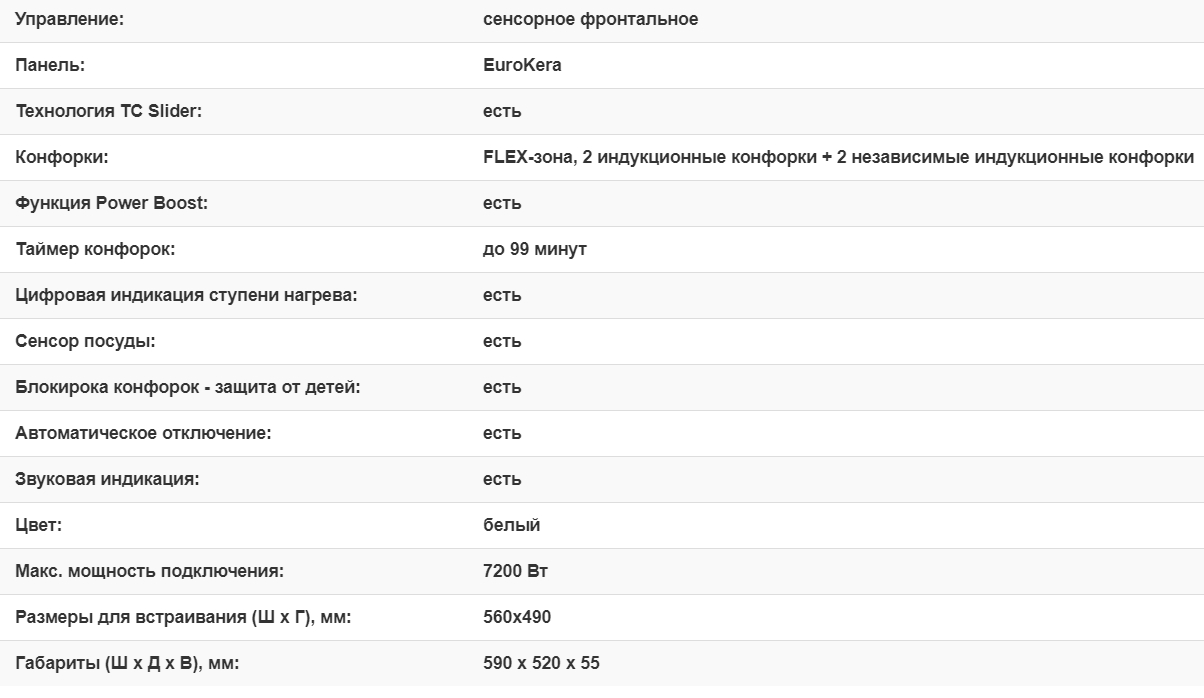Click the "Функция Power Boost:" label
1204x698 pixels.
pos(112,203)
